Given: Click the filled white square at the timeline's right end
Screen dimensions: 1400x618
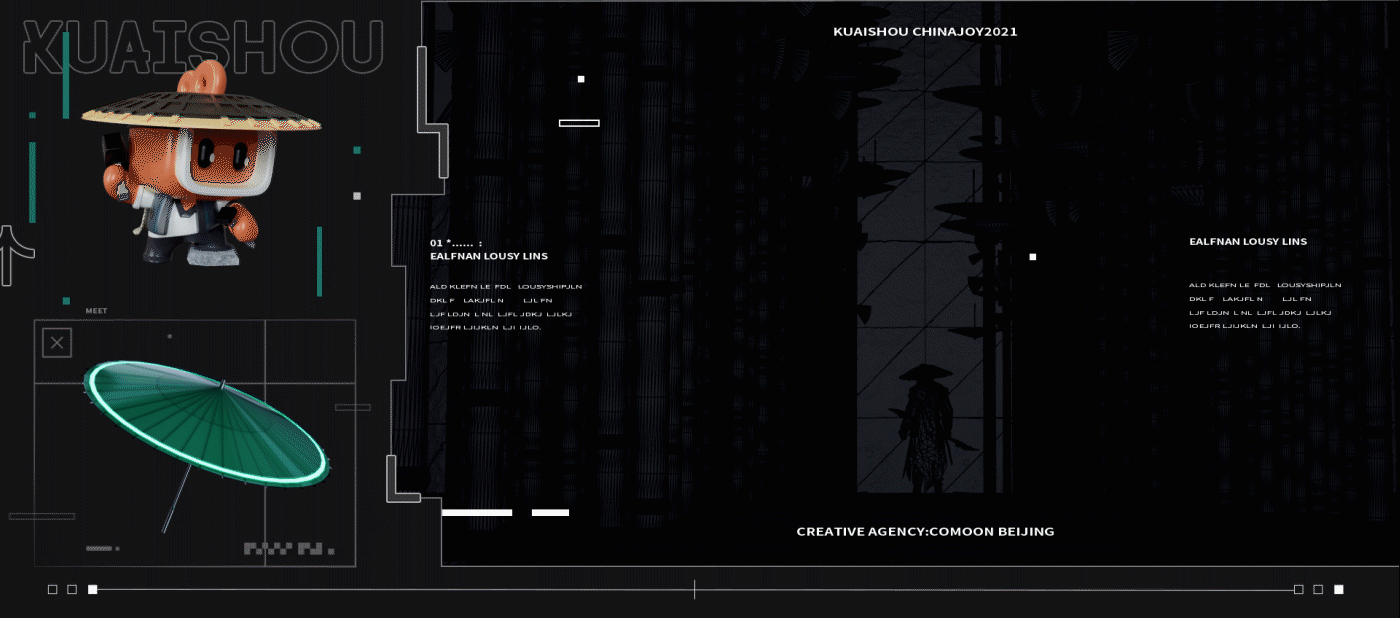Looking at the screenshot, I should pos(1338,590).
